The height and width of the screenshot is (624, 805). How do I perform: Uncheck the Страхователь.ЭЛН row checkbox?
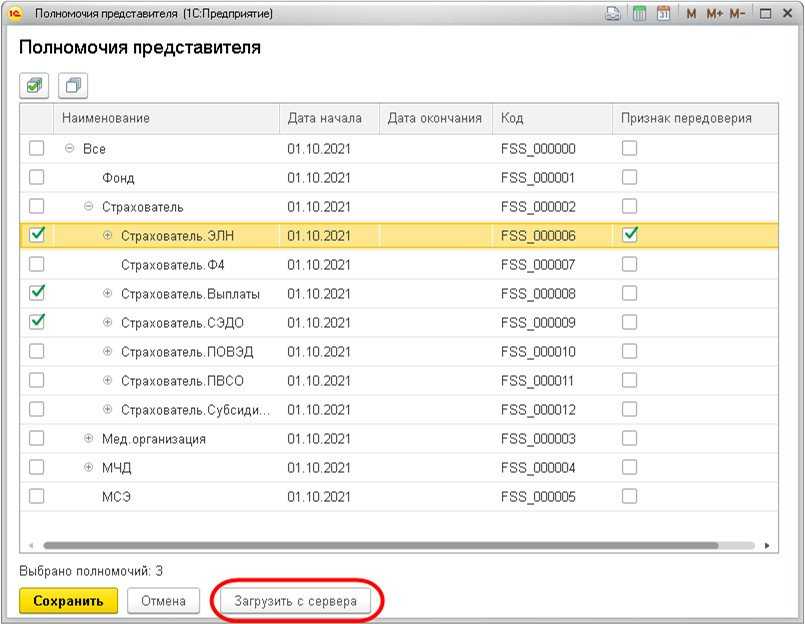[x=37, y=235]
